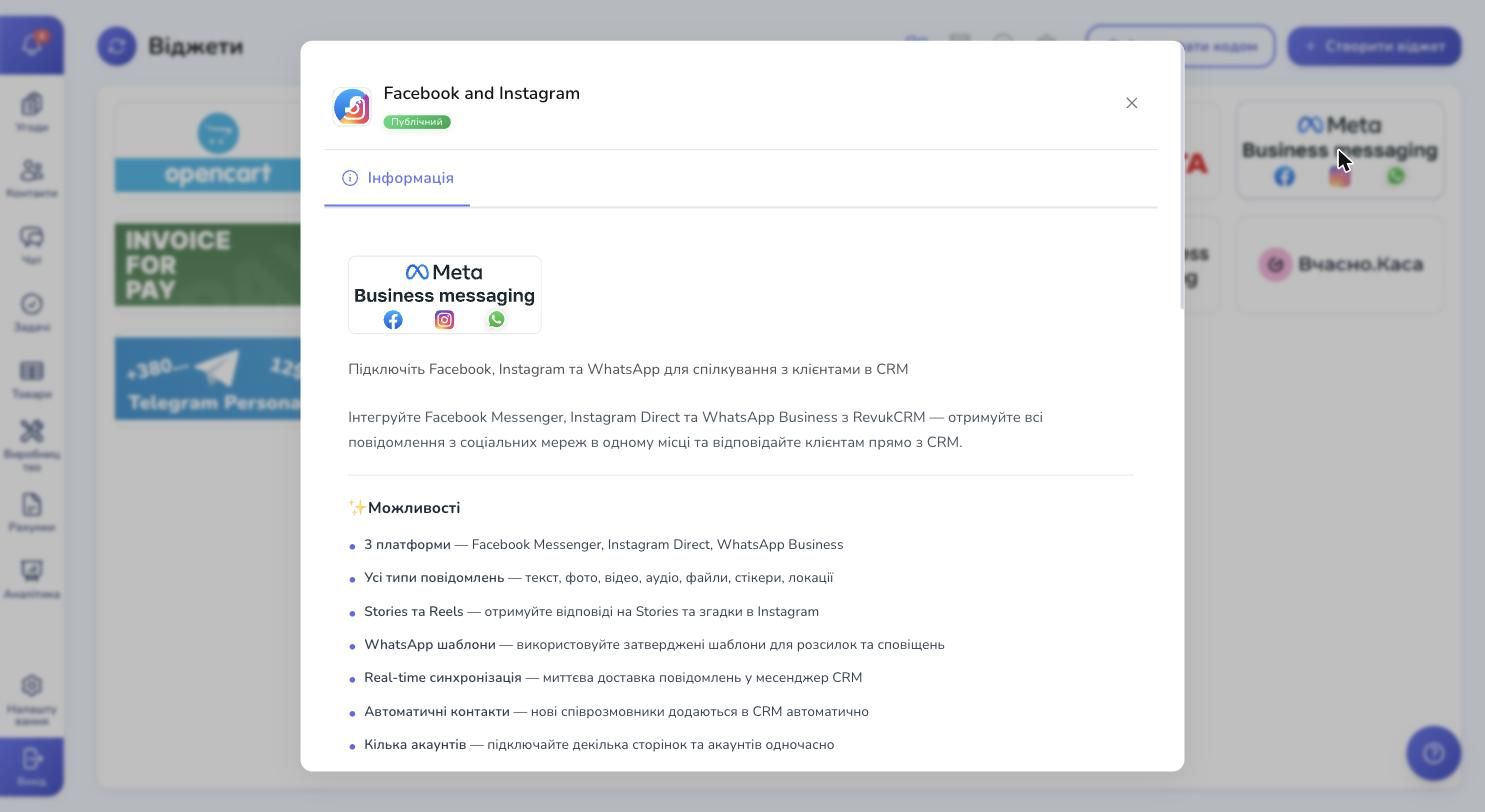This screenshot has height=812, width=1485.
Task: Open Товари in the left sidebar
Action: coord(32,380)
